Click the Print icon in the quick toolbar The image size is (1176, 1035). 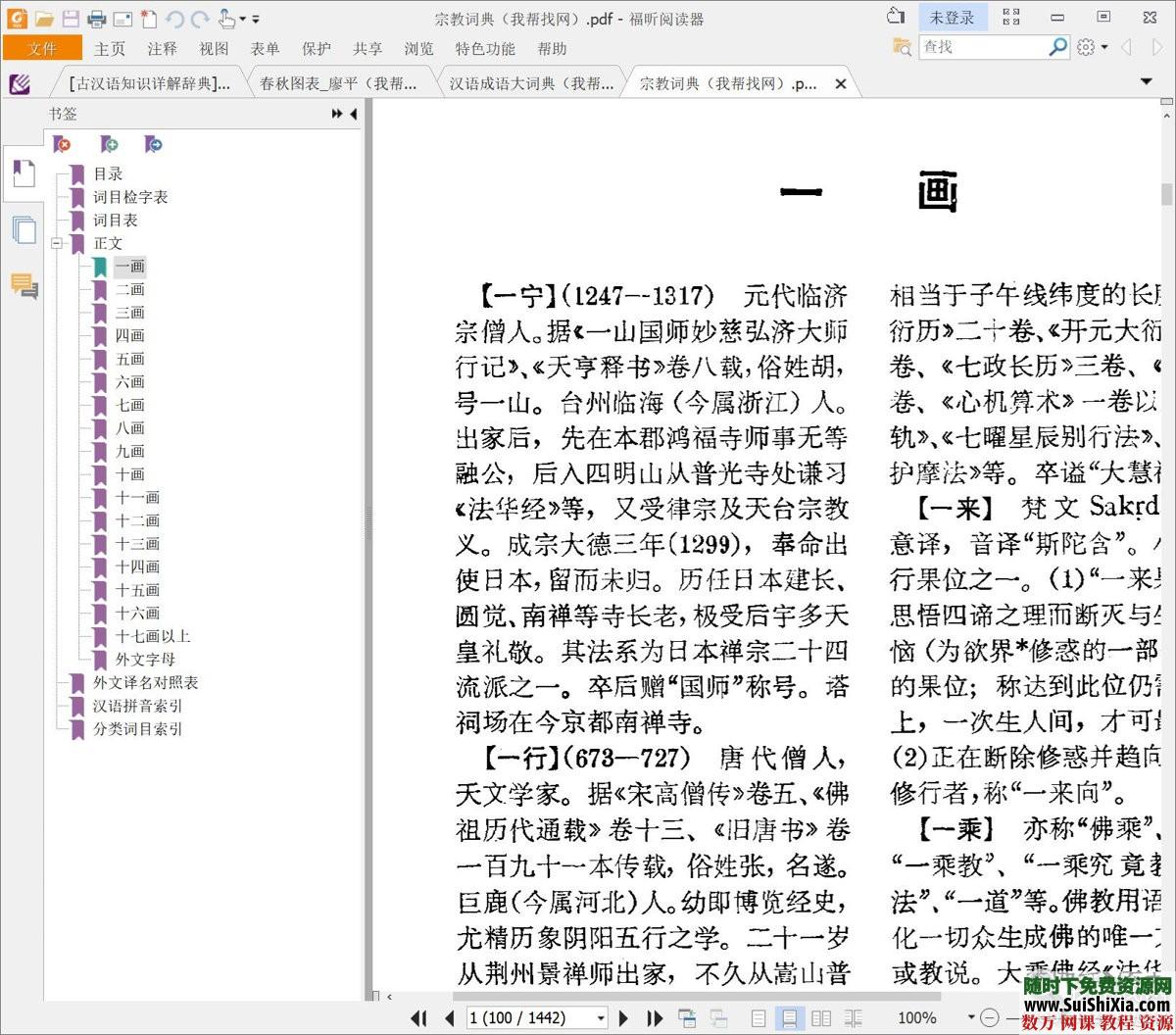click(95, 17)
